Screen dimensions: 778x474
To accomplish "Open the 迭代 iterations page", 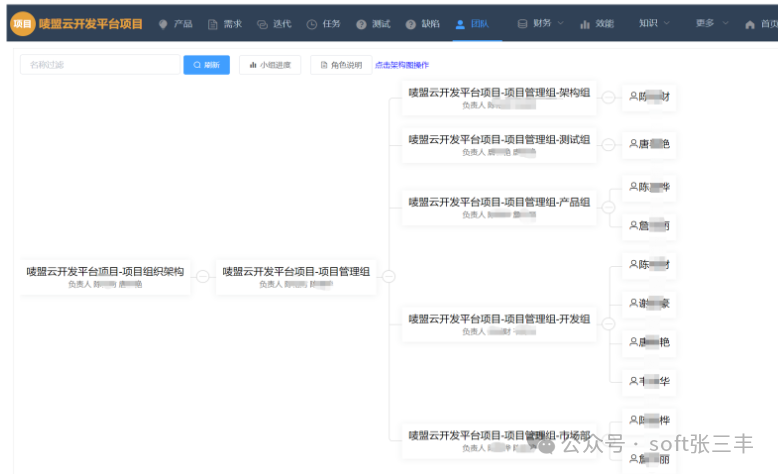I will pyautogui.click(x=273, y=23).
